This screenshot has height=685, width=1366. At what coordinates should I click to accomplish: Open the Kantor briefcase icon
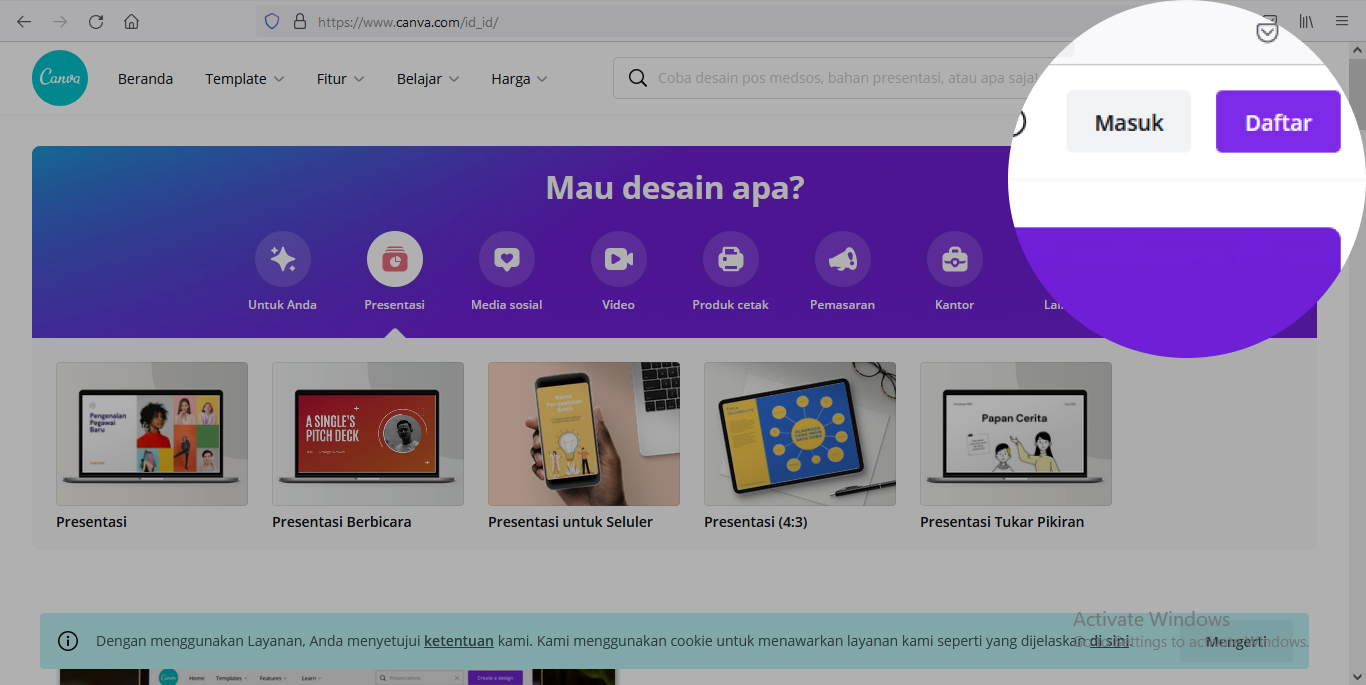954,258
